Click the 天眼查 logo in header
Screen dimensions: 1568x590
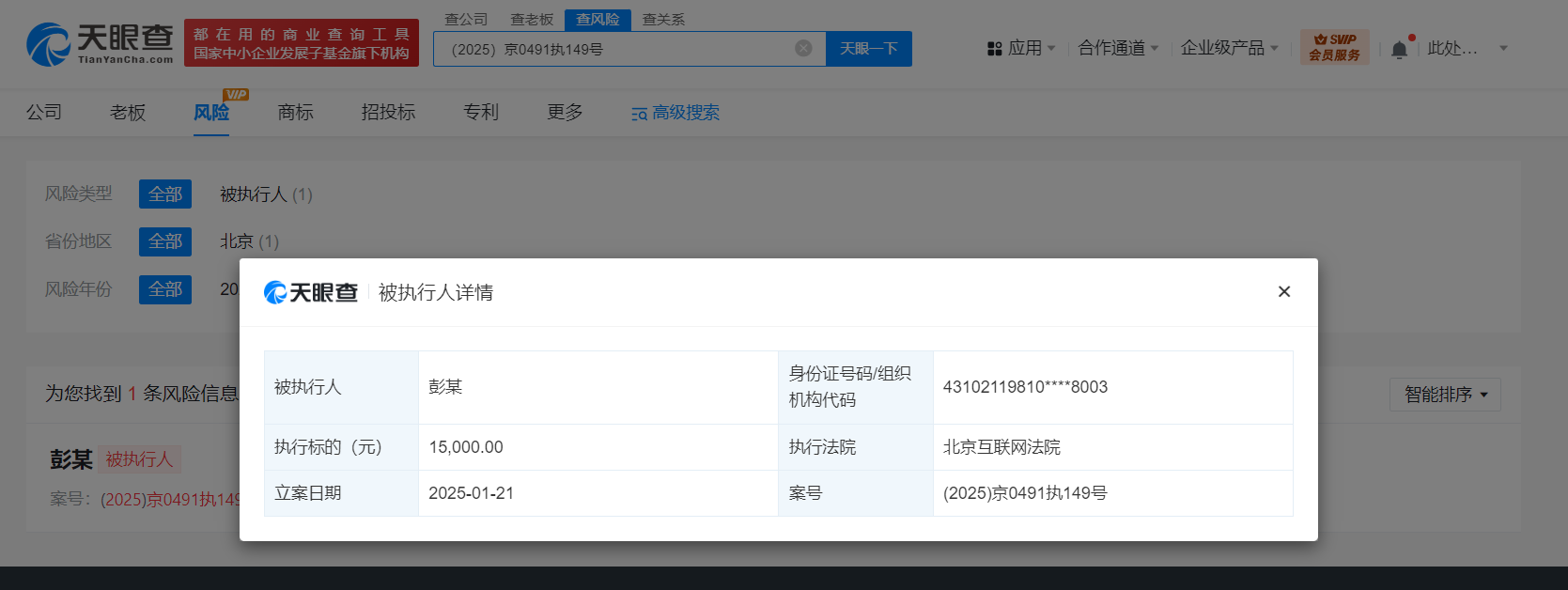pyautogui.click(x=101, y=45)
